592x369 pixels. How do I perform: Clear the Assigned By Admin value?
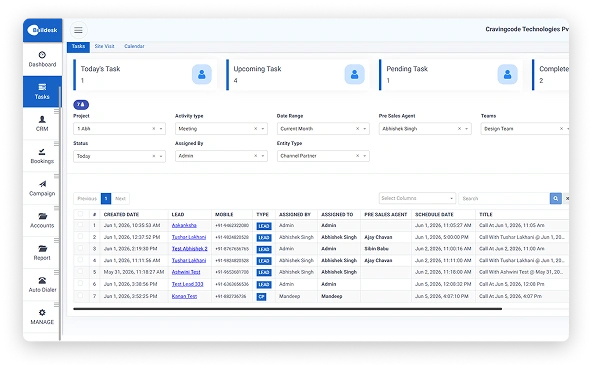tap(256, 156)
